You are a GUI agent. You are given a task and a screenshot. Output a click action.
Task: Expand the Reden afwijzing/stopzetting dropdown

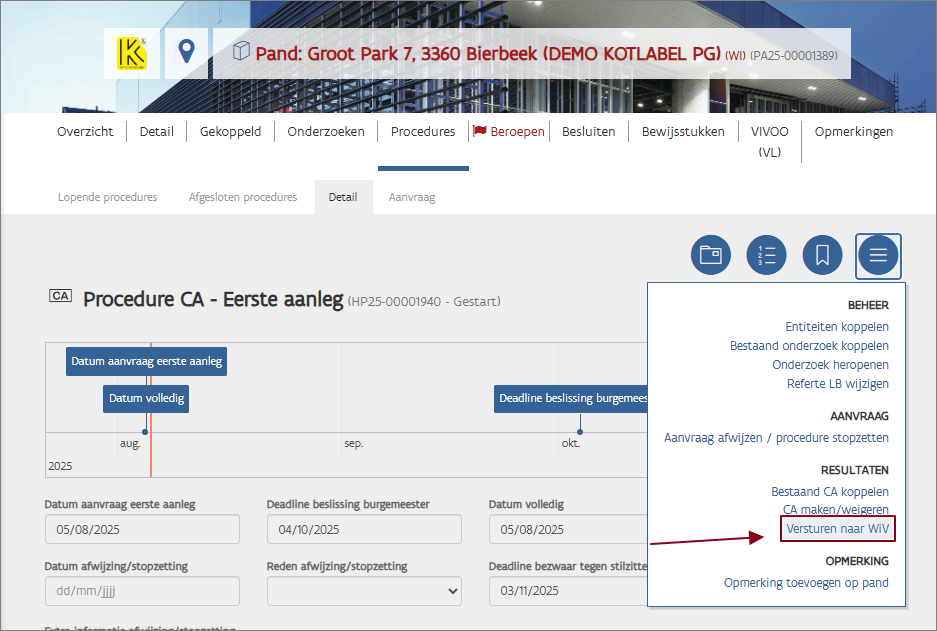(x=364, y=590)
